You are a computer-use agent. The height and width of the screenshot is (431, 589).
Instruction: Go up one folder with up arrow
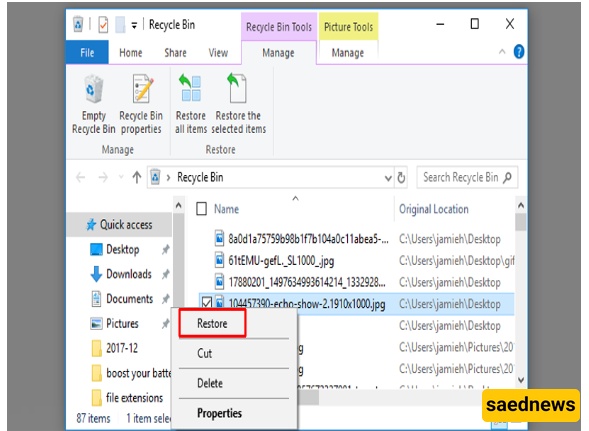point(137,177)
